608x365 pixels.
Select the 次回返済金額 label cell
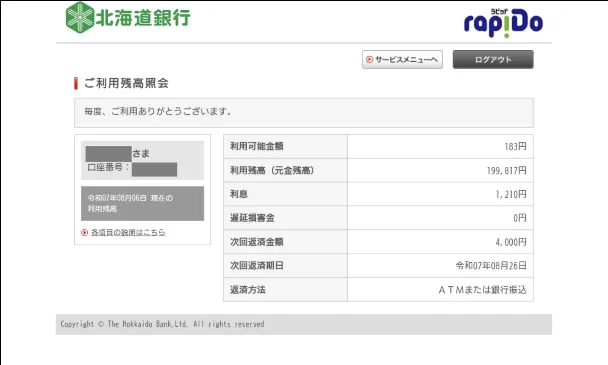[285, 242]
